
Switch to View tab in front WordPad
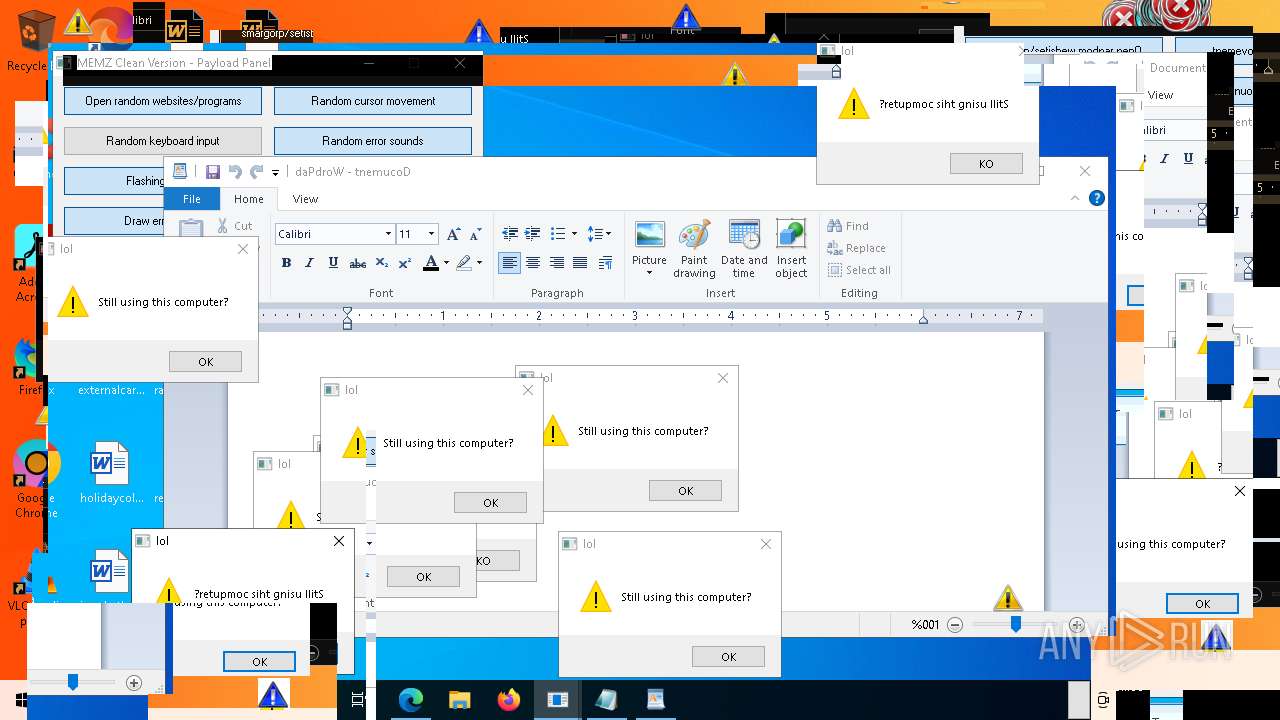pos(305,199)
